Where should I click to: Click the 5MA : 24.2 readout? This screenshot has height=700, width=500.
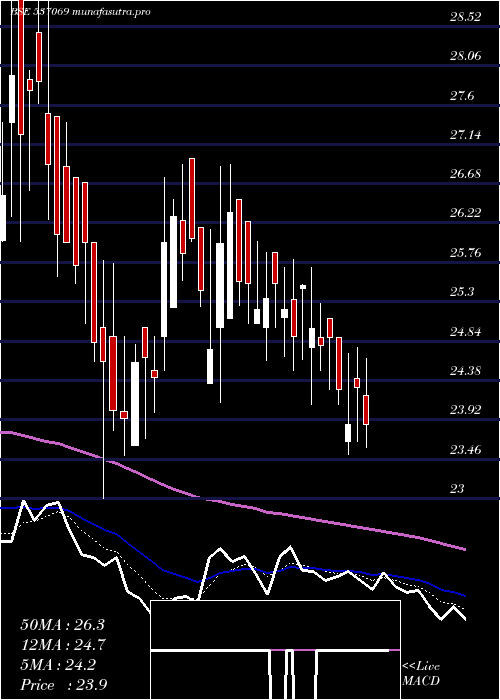point(58,665)
